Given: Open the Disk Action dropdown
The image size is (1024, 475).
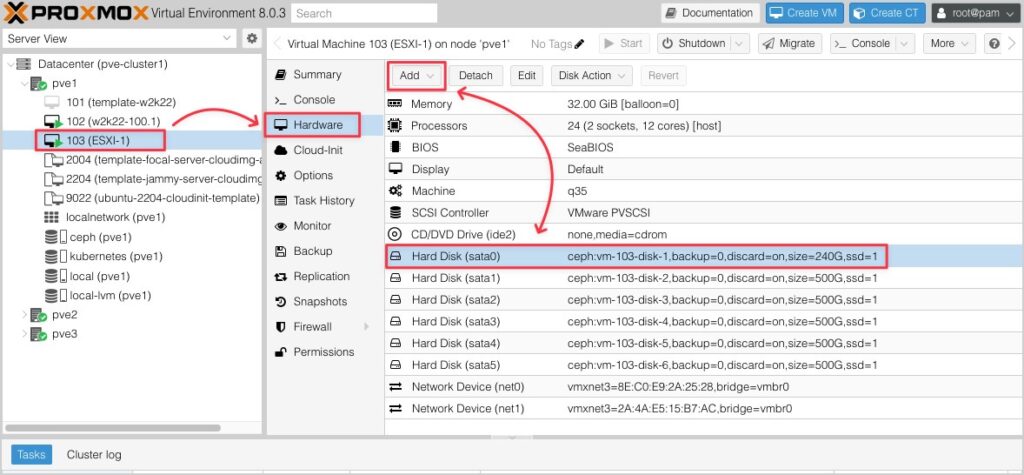Looking at the screenshot, I should click(x=592, y=76).
